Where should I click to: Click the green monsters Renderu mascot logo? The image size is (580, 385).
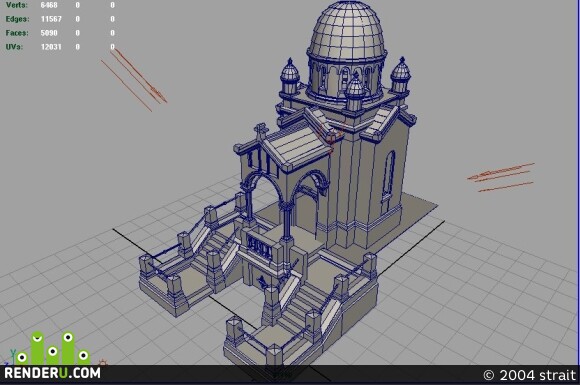53,348
